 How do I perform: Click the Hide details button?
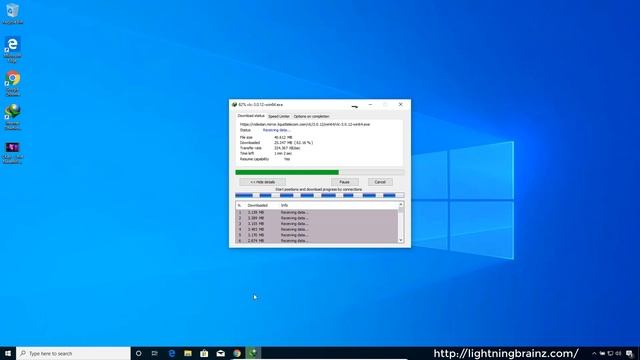[262, 182]
